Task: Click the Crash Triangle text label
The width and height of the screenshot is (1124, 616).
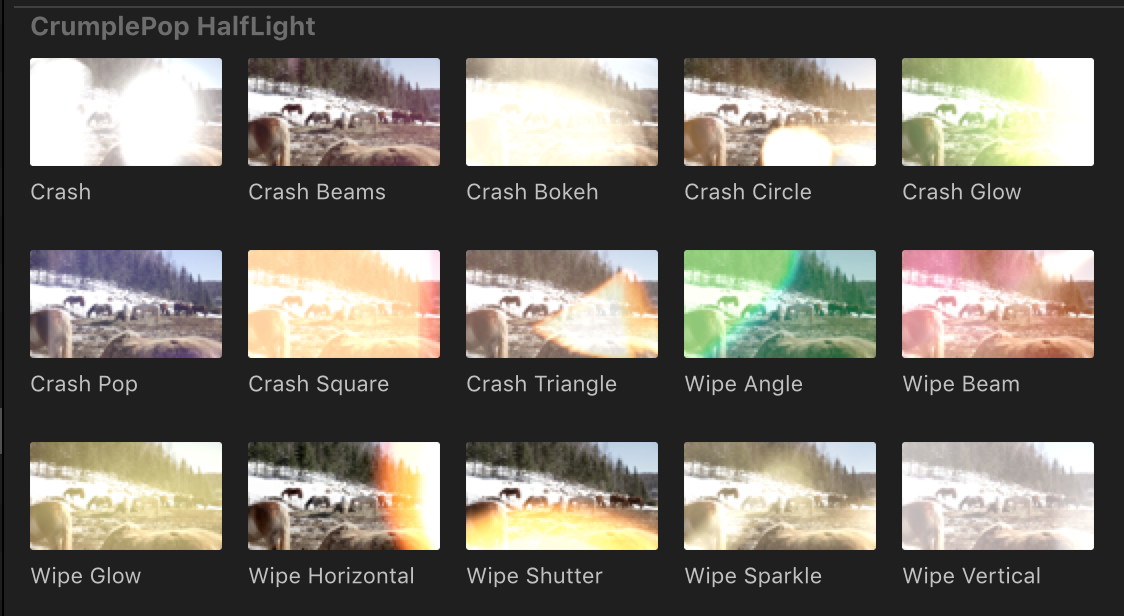Action: pos(541,384)
